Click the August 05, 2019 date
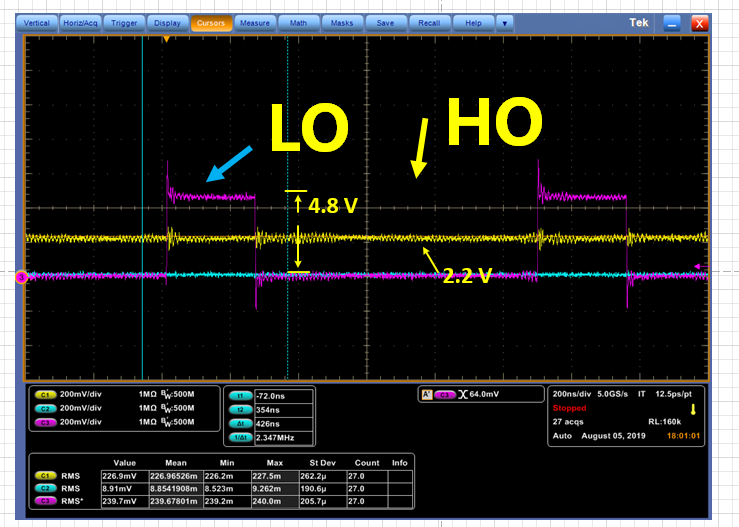The width and height of the screenshot is (739, 527). click(x=613, y=436)
